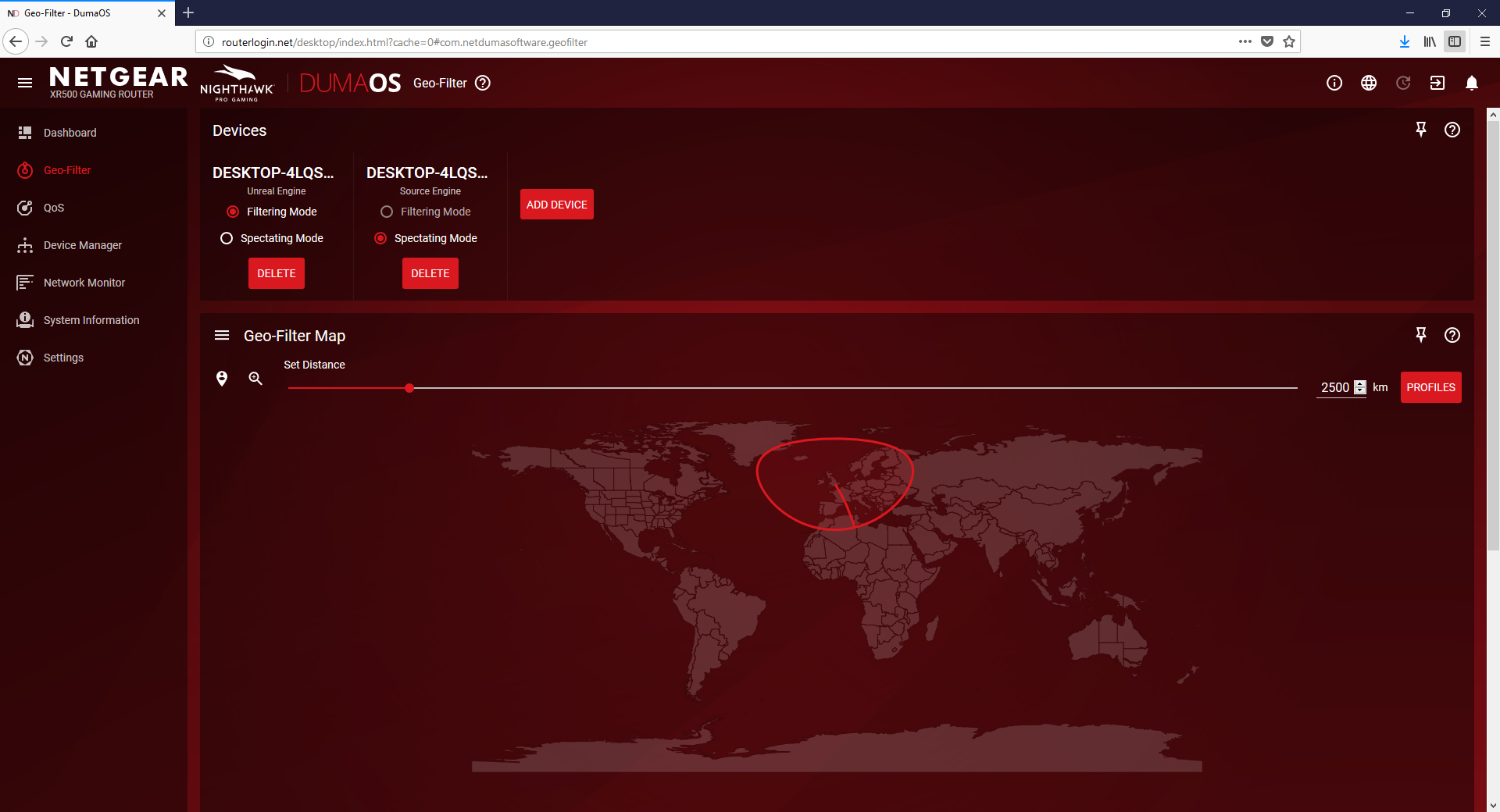Delete the Unreal Engine device
Image resolution: width=1500 pixels, height=812 pixels.
pyautogui.click(x=277, y=273)
